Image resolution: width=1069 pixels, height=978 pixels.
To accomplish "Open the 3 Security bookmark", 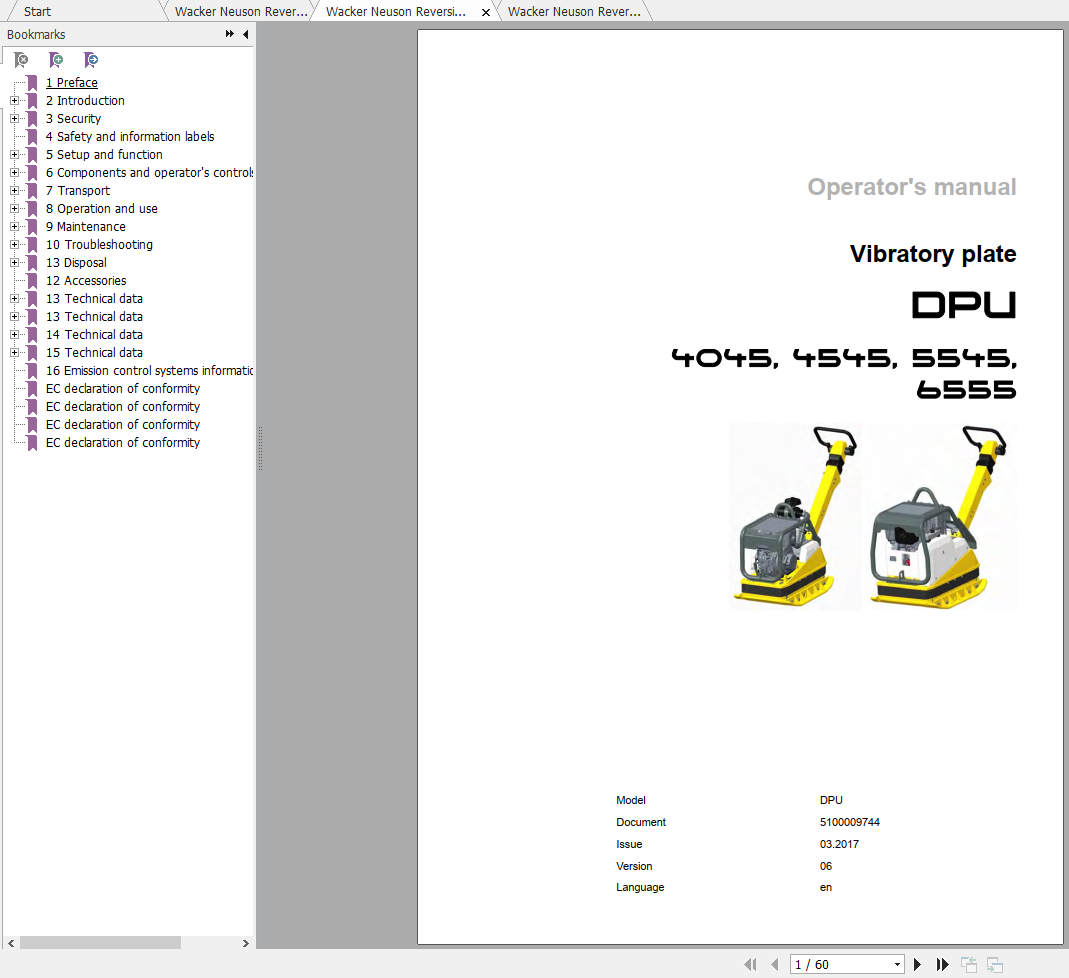I will coord(73,119).
